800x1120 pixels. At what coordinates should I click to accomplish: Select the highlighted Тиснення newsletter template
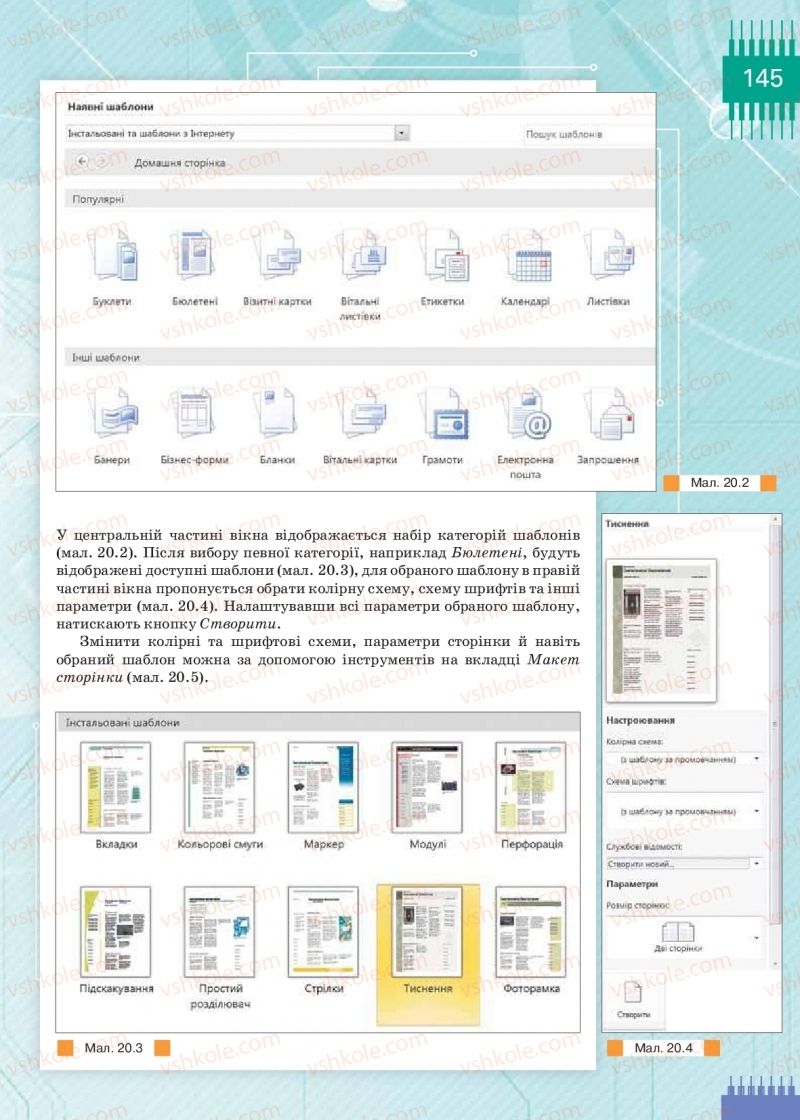427,954
